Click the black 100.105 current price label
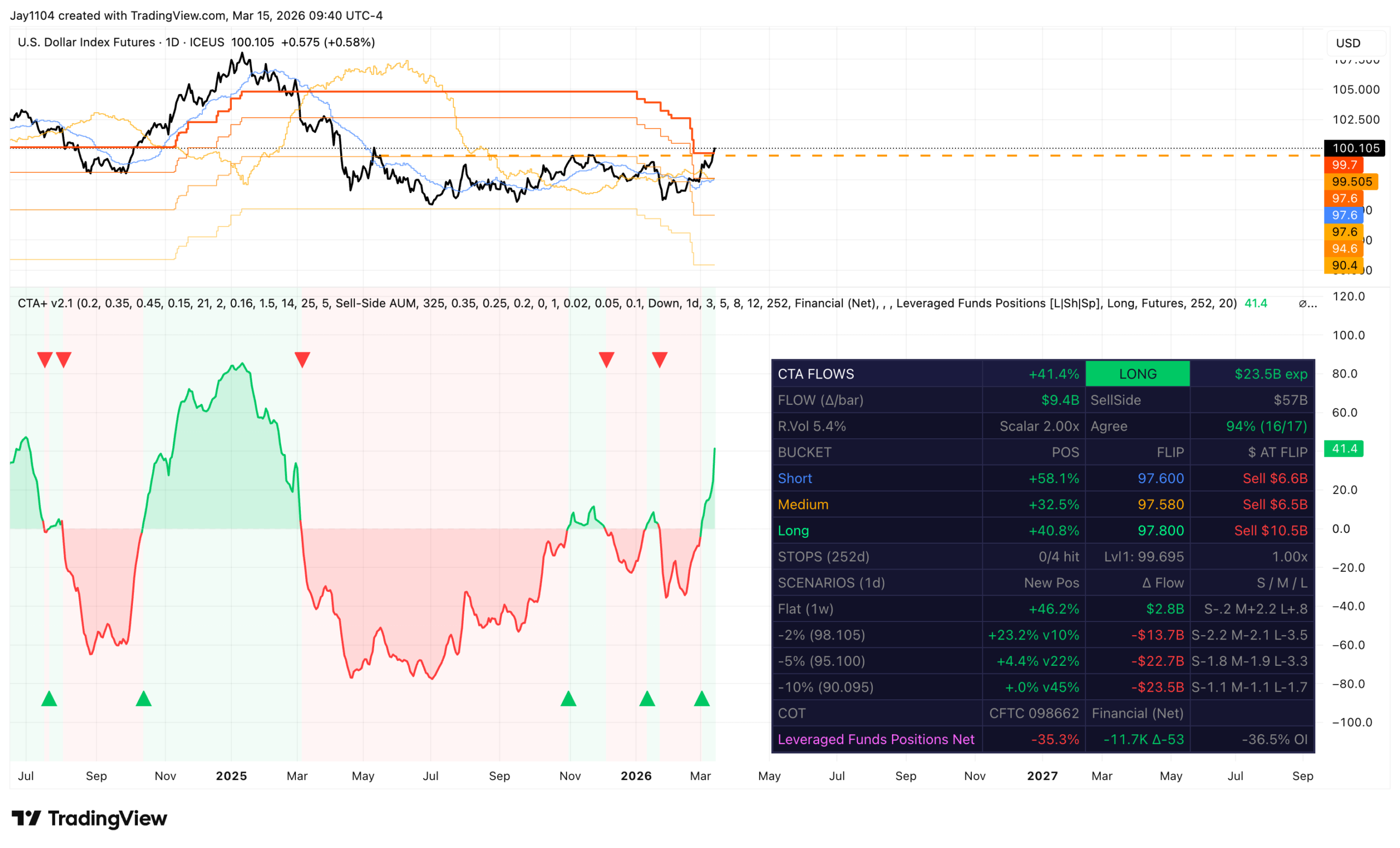The width and height of the screenshot is (1400, 848). [x=1355, y=148]
